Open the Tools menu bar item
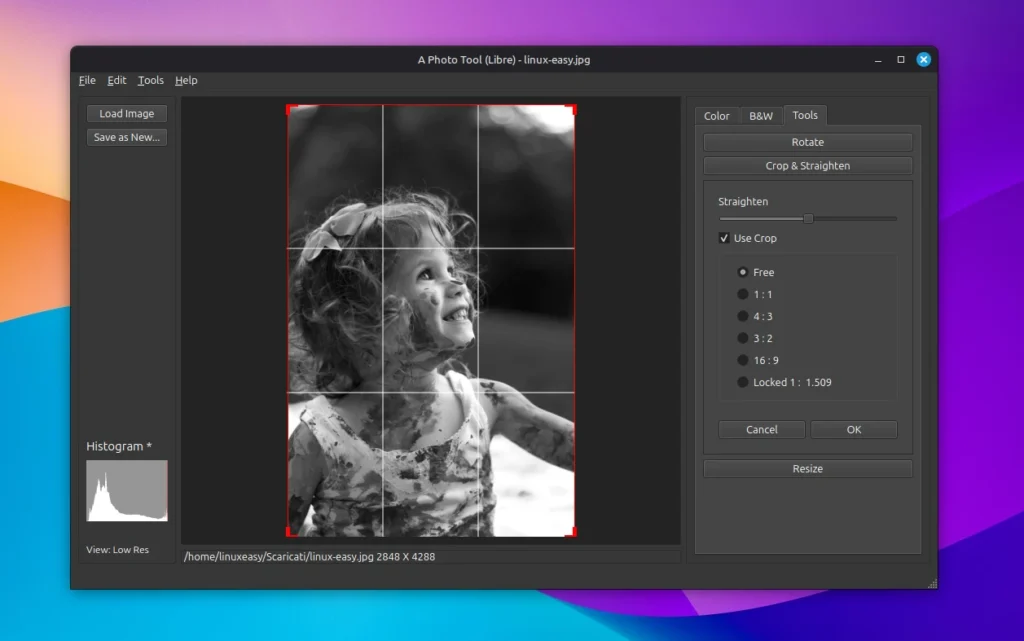 (x=150, y=80)
